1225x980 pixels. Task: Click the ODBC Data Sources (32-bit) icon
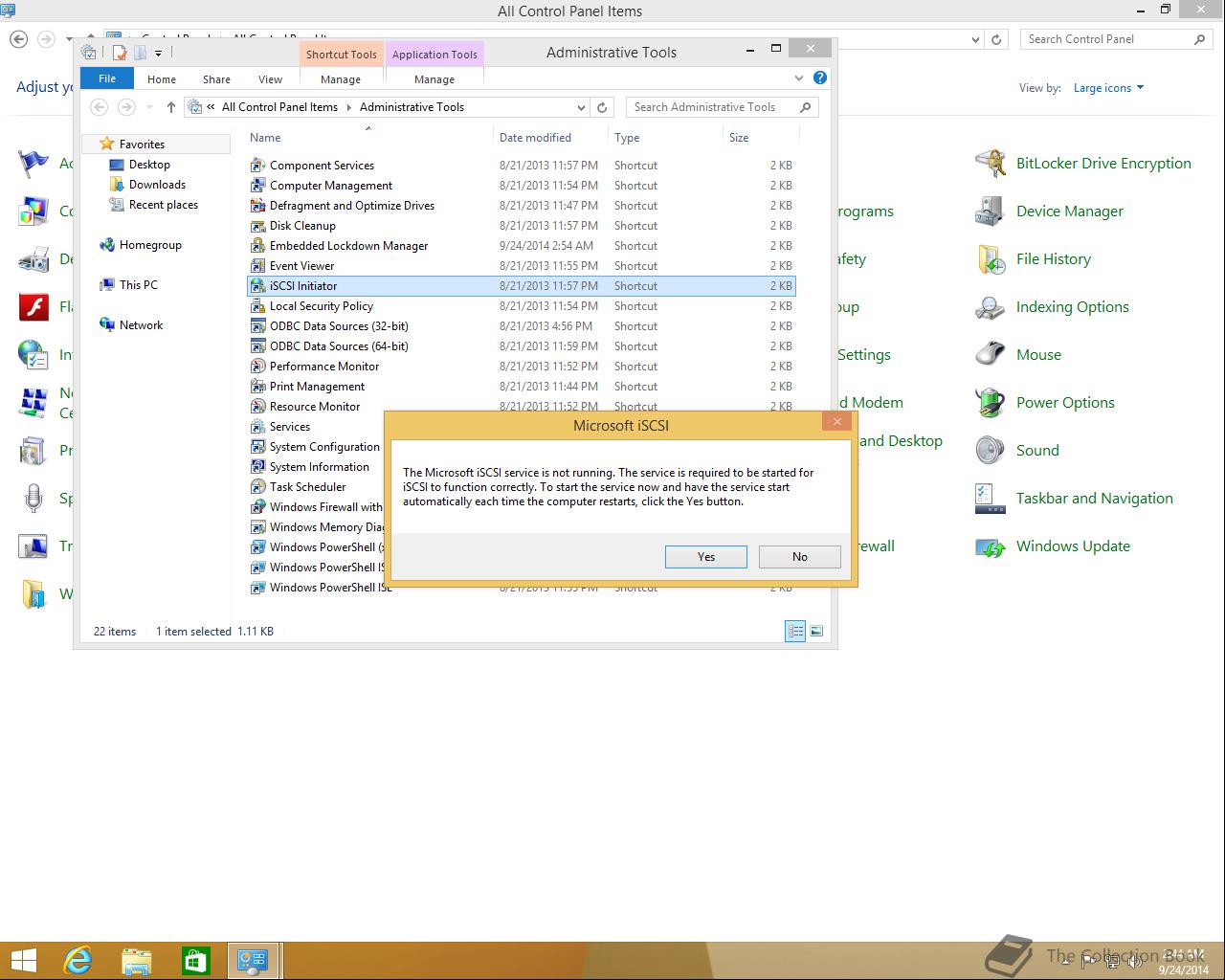click(257, 326)
